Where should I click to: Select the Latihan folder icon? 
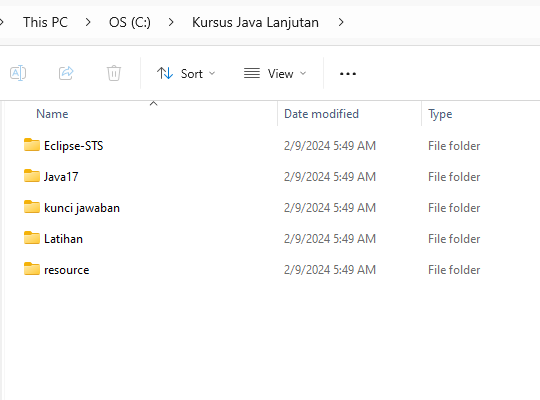[32, 238]
